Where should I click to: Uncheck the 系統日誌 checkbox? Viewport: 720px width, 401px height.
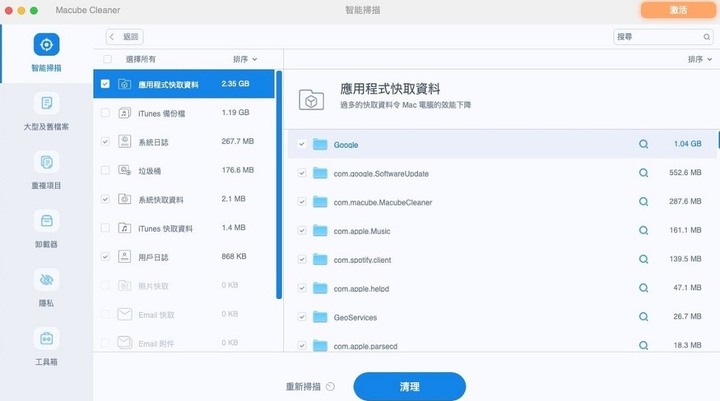[105, 141]
